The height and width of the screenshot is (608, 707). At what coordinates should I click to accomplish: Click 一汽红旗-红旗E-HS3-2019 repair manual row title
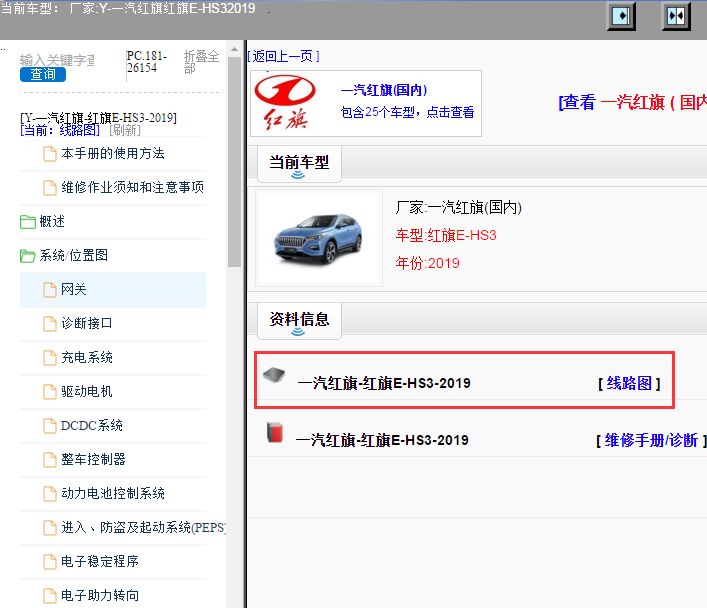[x=382, y=440]
